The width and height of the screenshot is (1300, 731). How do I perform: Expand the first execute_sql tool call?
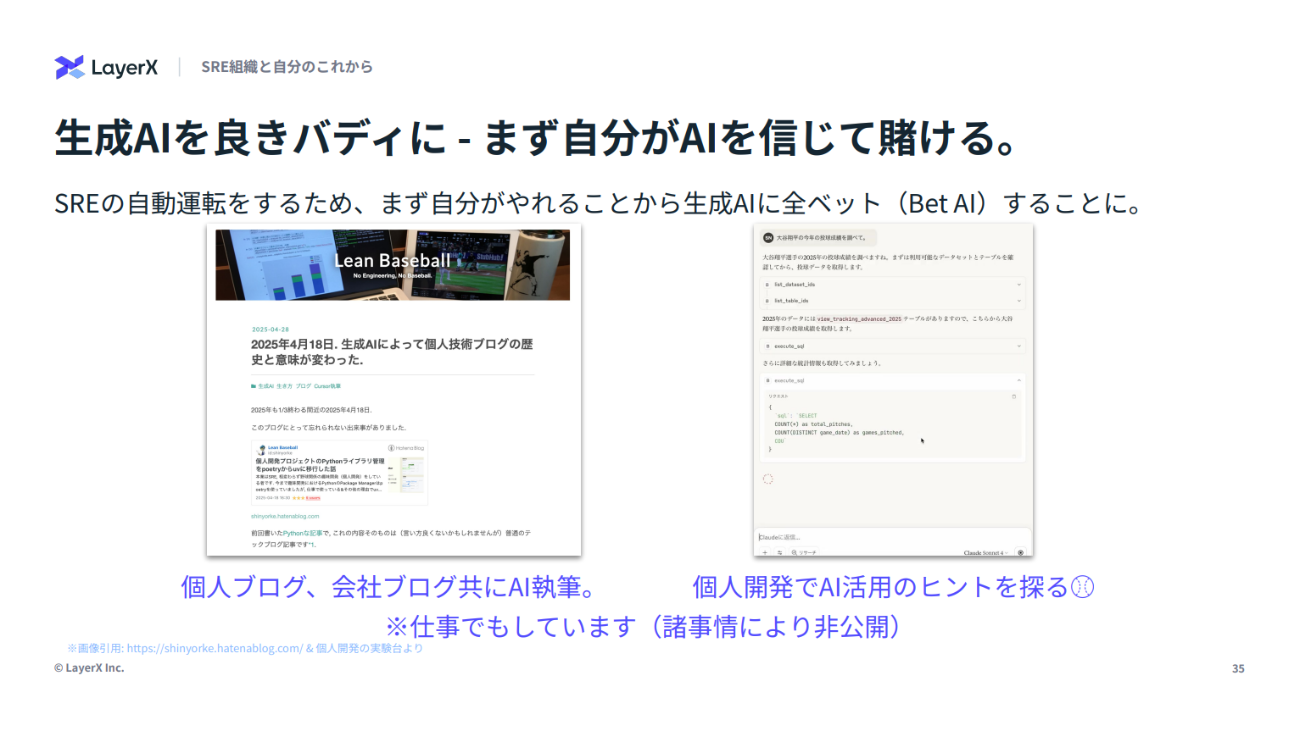891,346
